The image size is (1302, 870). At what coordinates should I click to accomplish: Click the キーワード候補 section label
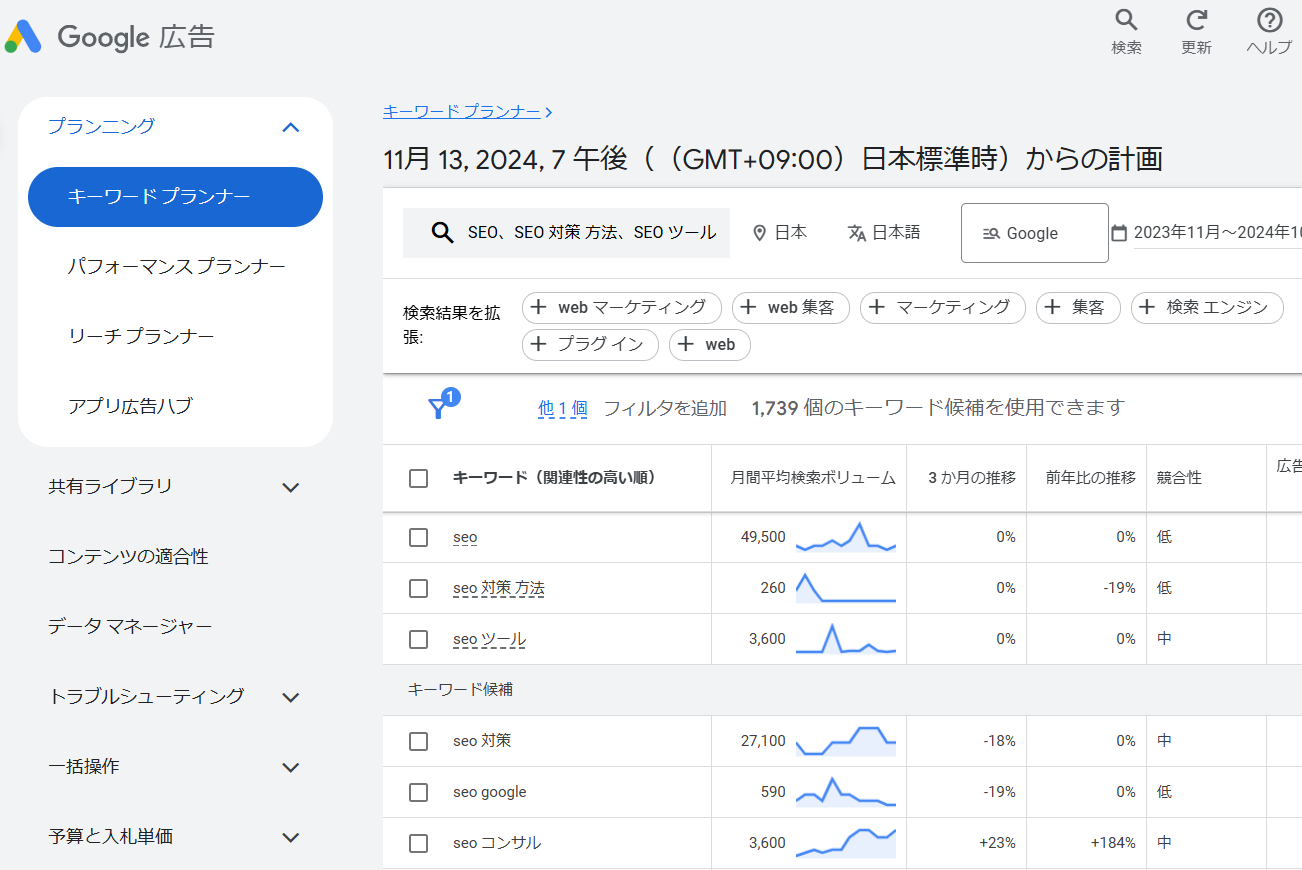click(x=461, y=690)
